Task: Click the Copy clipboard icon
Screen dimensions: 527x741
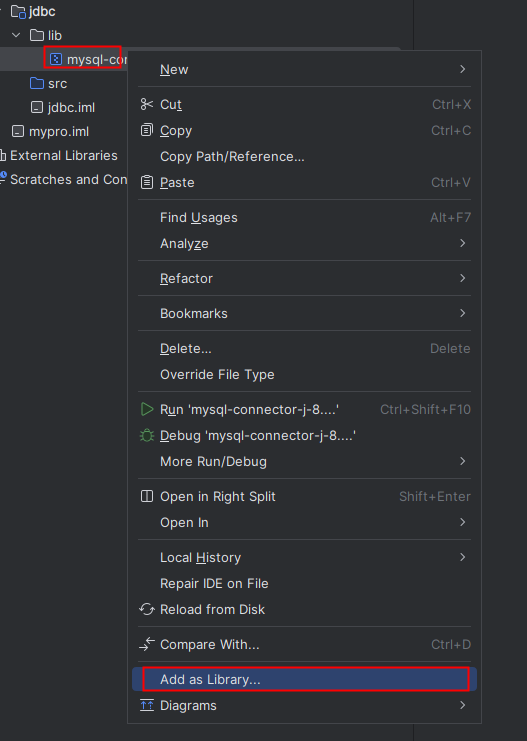Action: pyautogui.click(x=147, y=130)
